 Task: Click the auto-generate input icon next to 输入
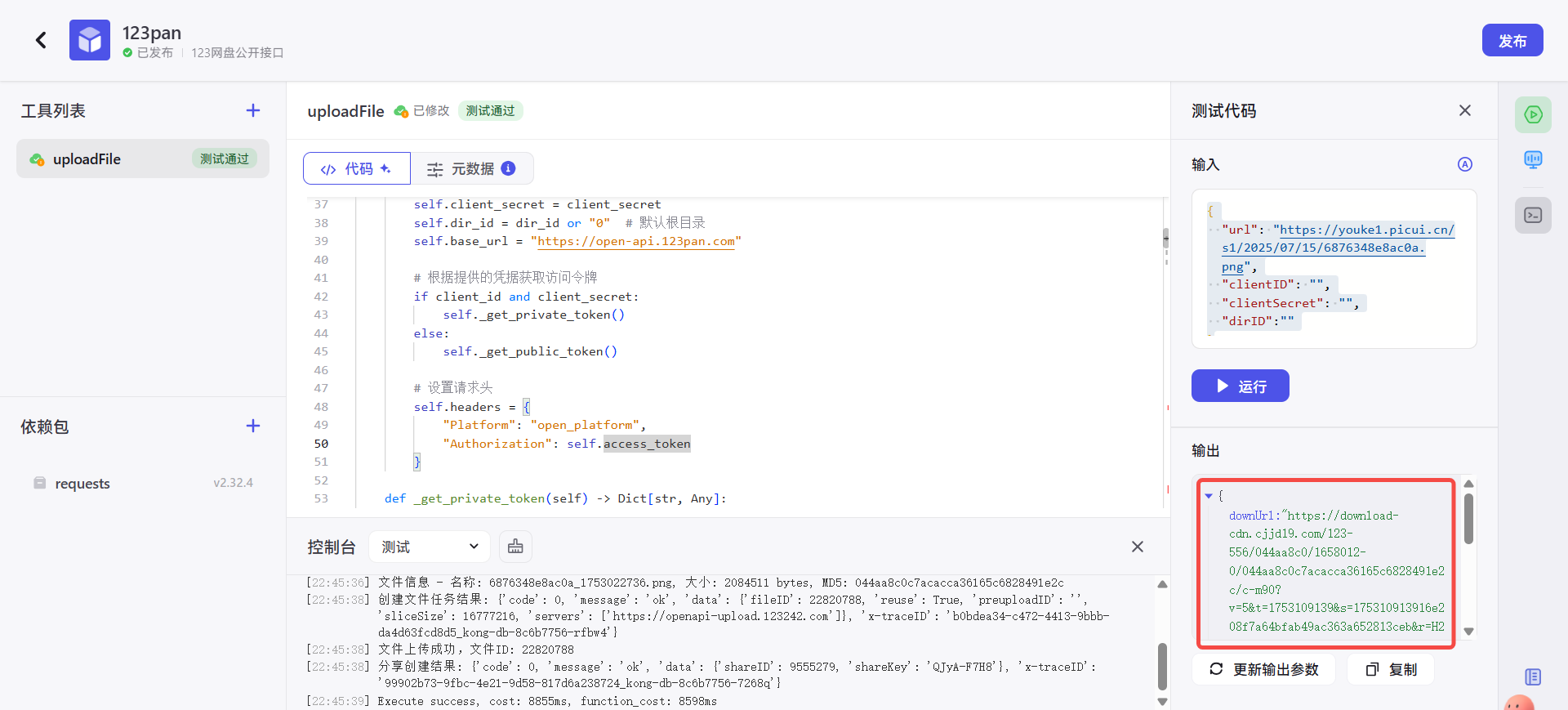pyautogui.click(x=1465, y=164)
